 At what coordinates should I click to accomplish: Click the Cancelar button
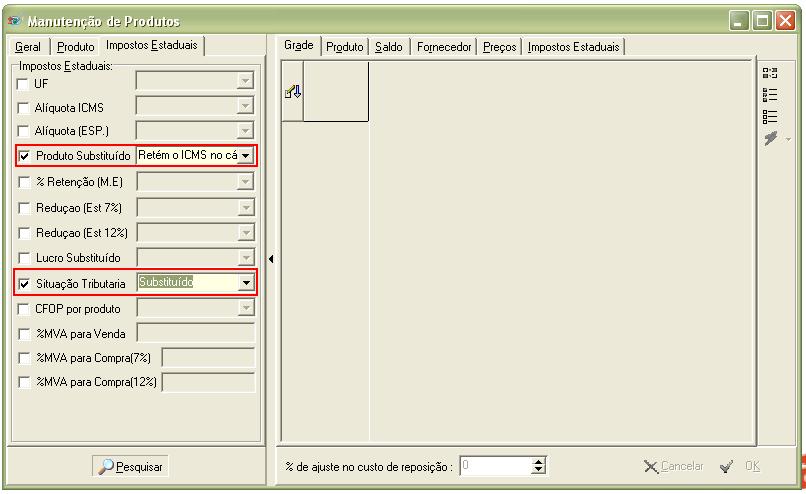673,466
